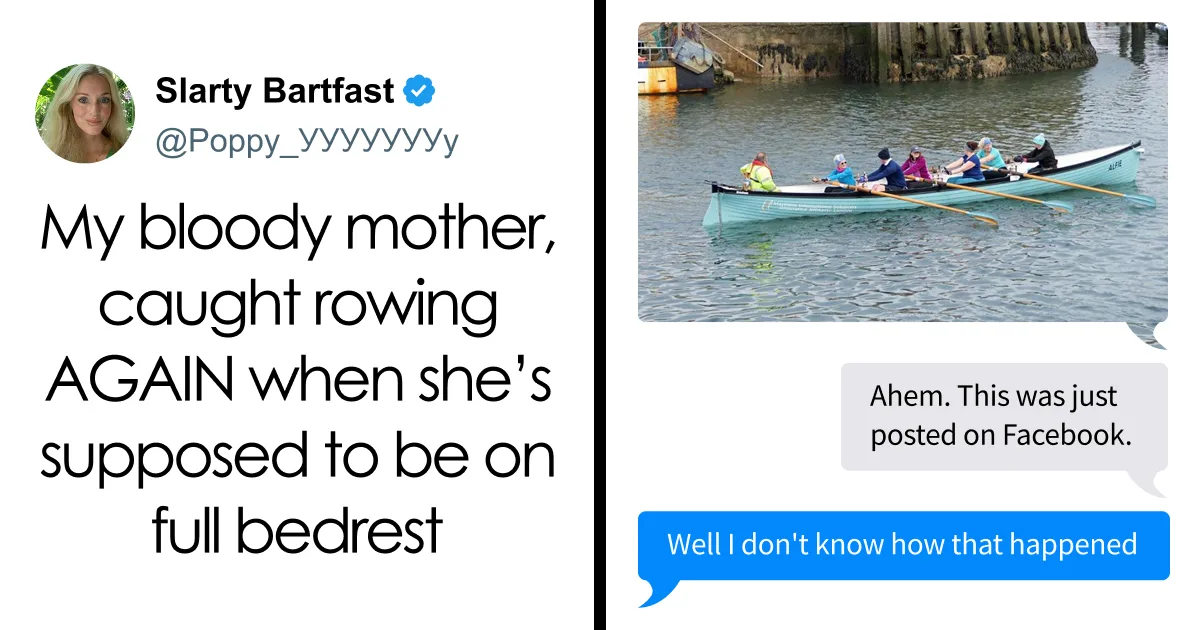The height and width of the screenshot is (630, 1200).
Task: Click the @Poppy_yyyyyyyy handle
Action: pyautogui.click(x=307, y=142)
